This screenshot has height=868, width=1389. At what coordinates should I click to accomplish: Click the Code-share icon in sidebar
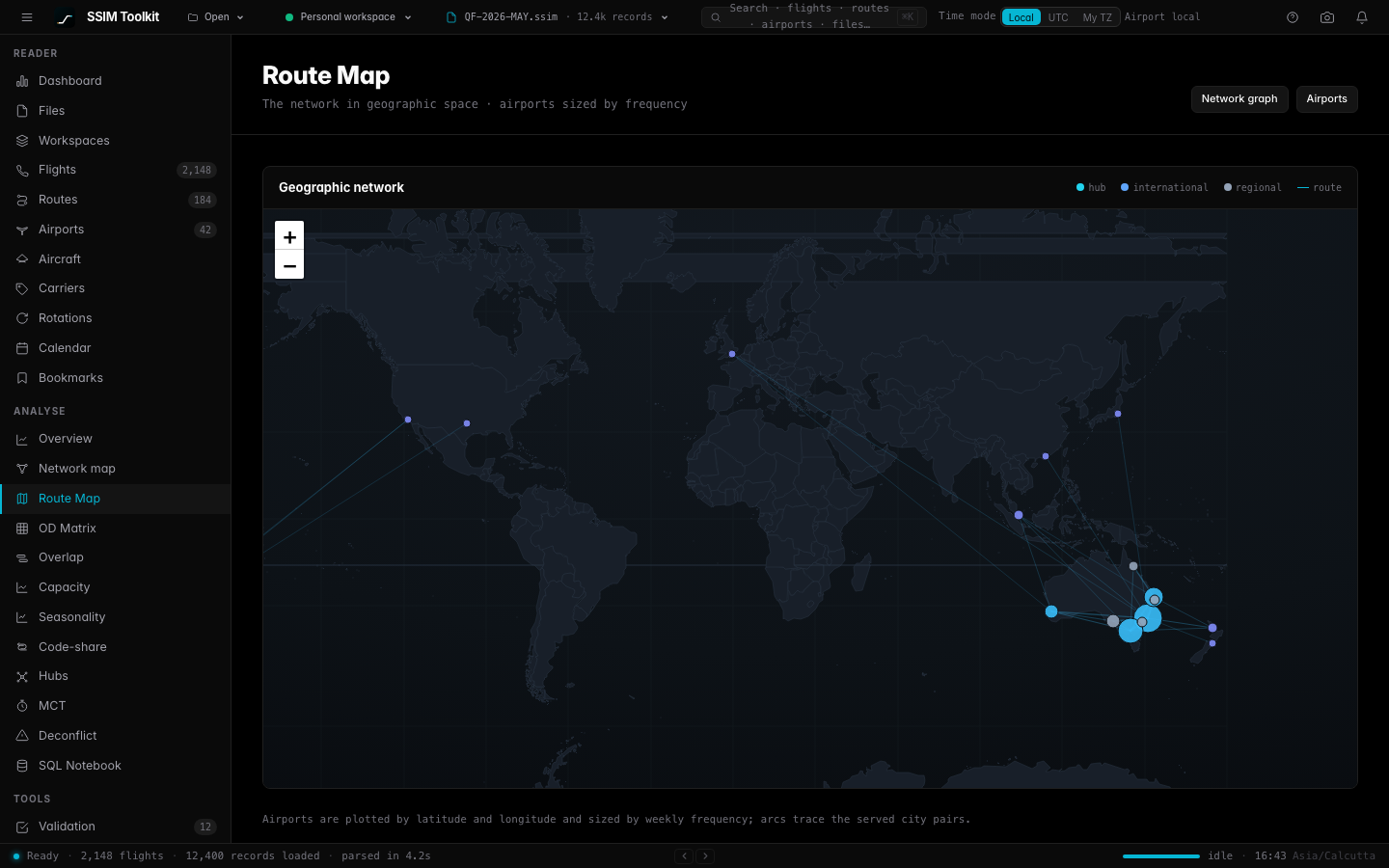click(22, 647)
